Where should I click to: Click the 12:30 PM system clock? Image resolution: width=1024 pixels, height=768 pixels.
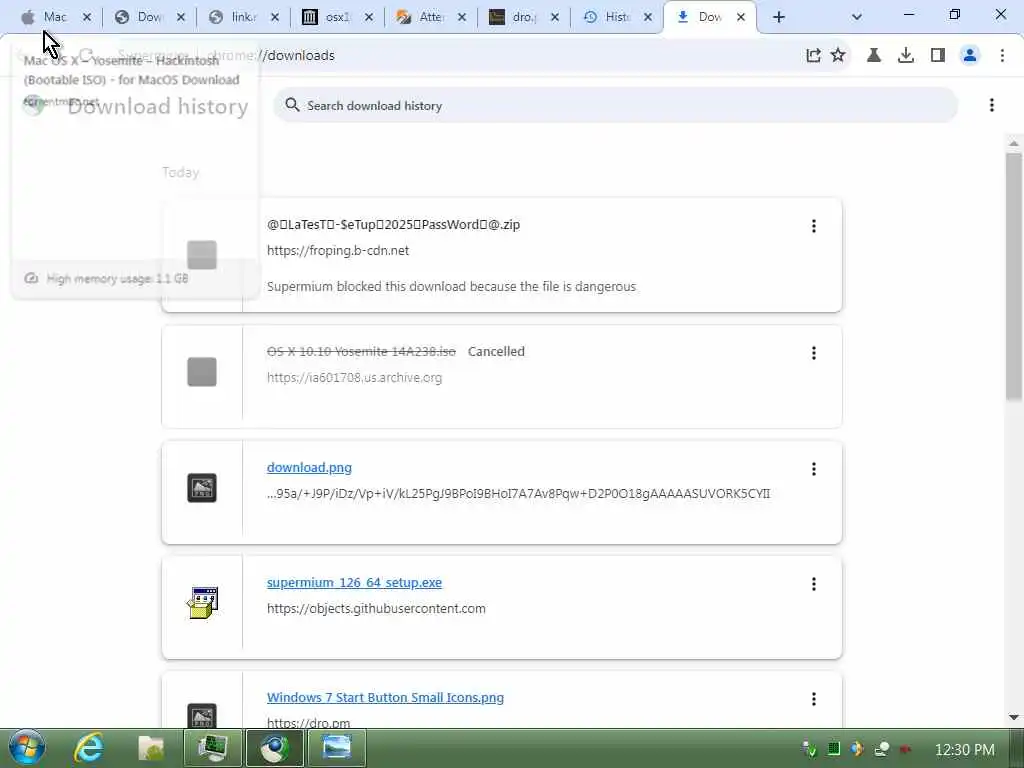(x=965, y=750)
